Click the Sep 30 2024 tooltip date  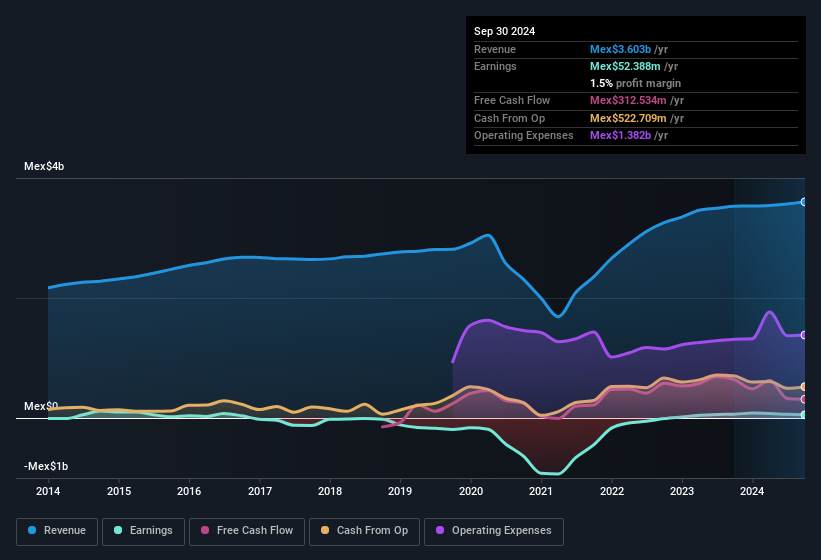pyautogui.click(x=504, y=31)
